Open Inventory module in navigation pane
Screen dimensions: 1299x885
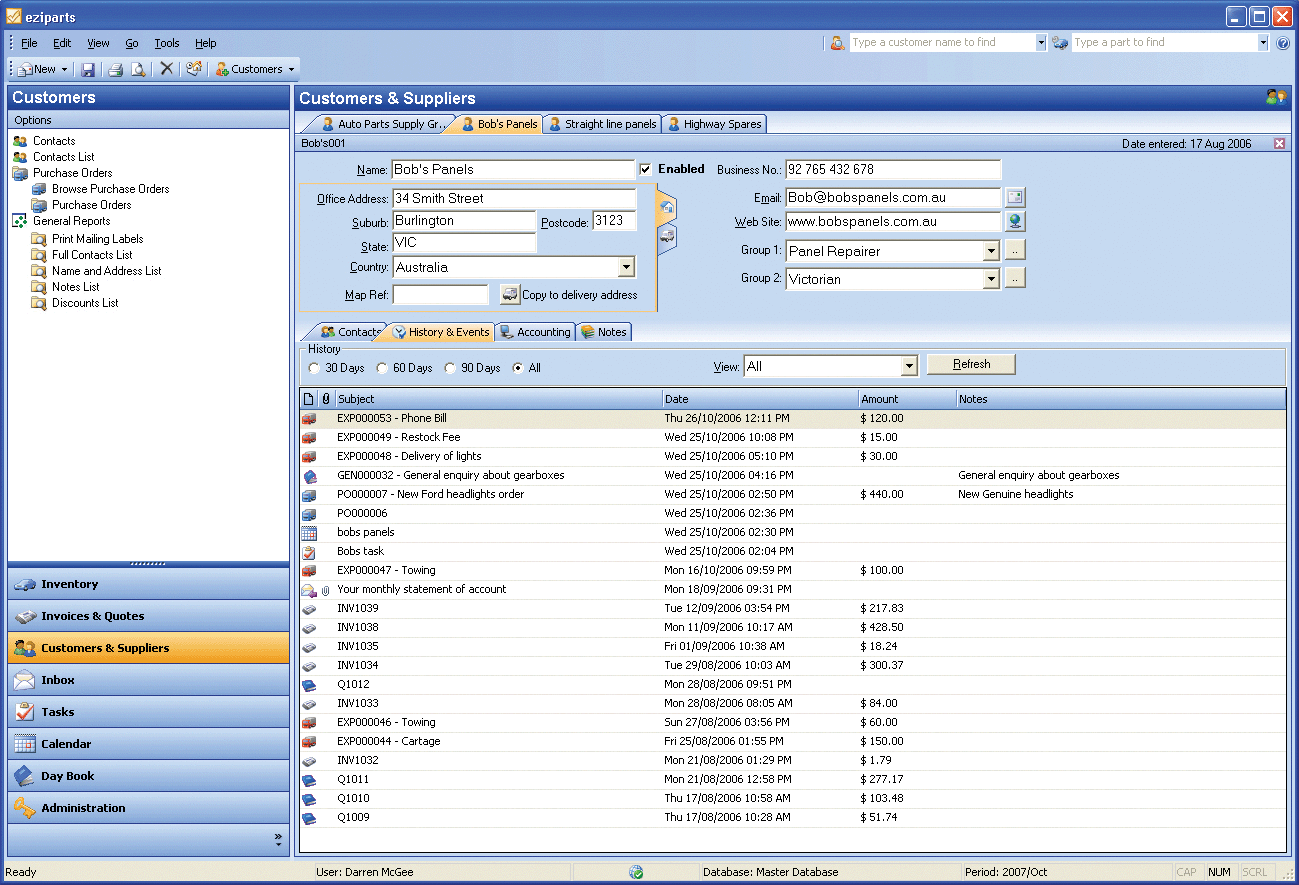pos(148,584)
